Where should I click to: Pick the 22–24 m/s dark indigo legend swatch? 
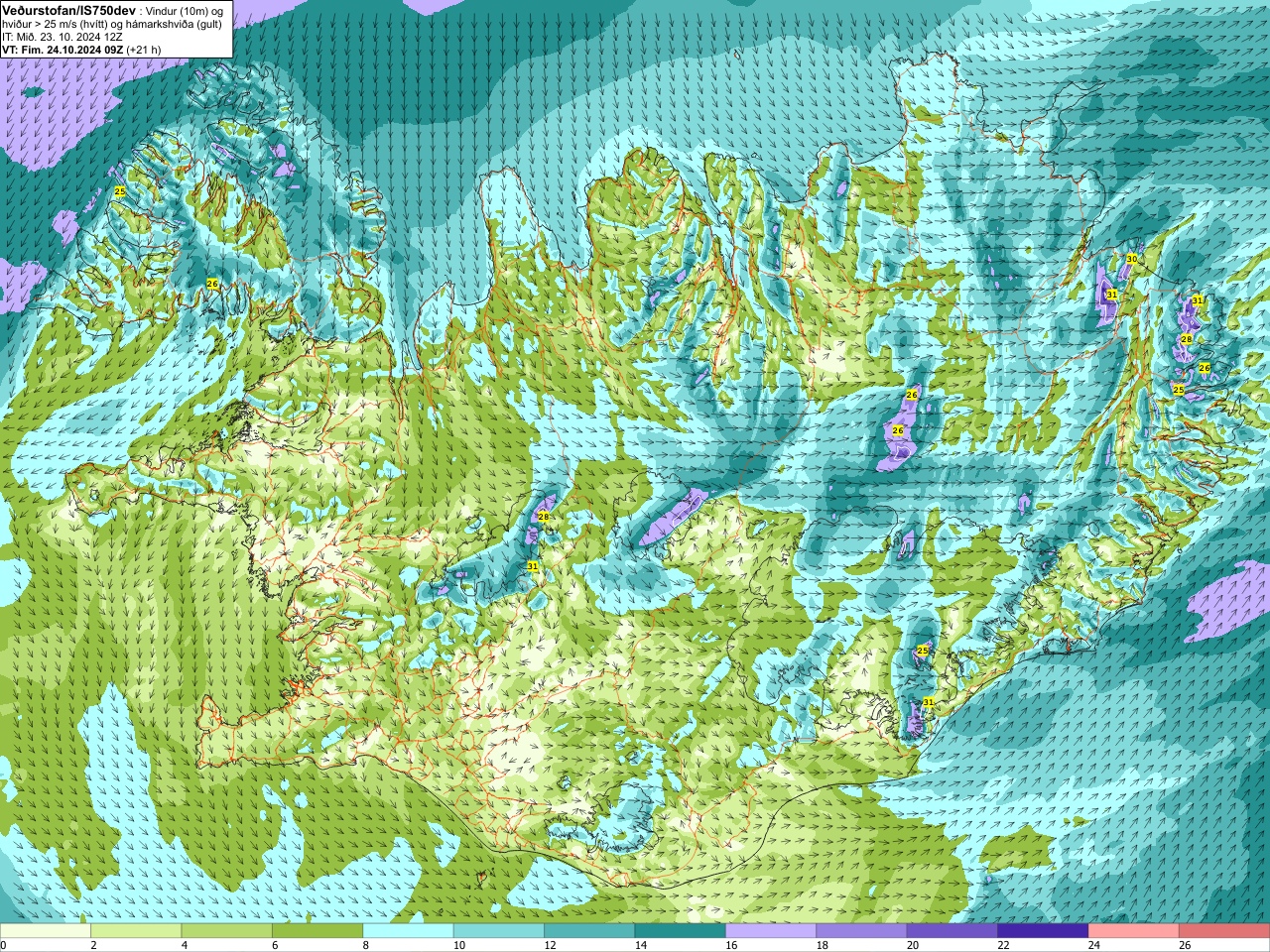(x=1043, y=931)
